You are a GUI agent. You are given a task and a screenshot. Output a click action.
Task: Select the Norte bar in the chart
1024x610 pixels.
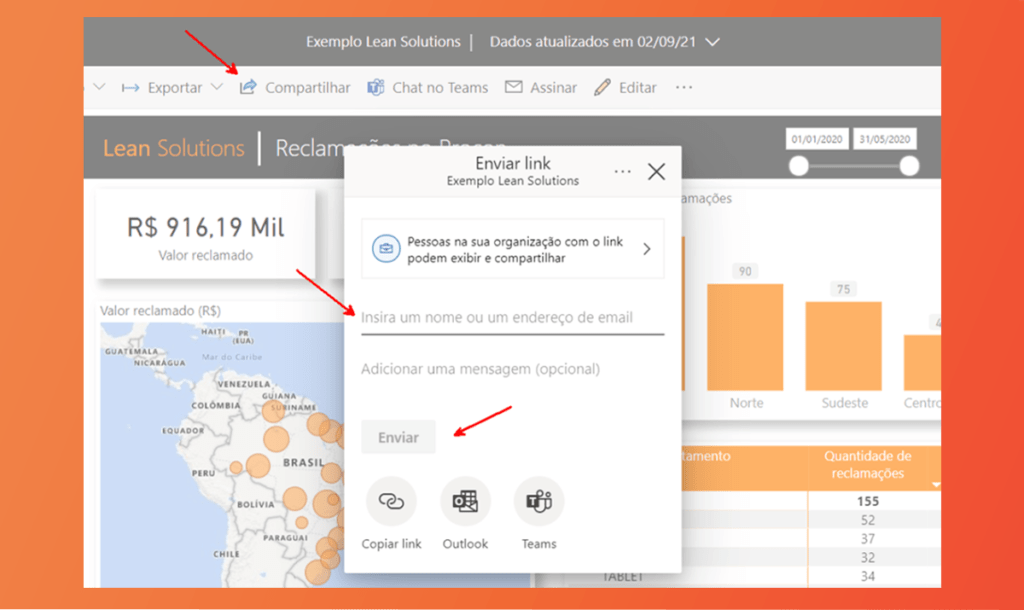point(745,337)
